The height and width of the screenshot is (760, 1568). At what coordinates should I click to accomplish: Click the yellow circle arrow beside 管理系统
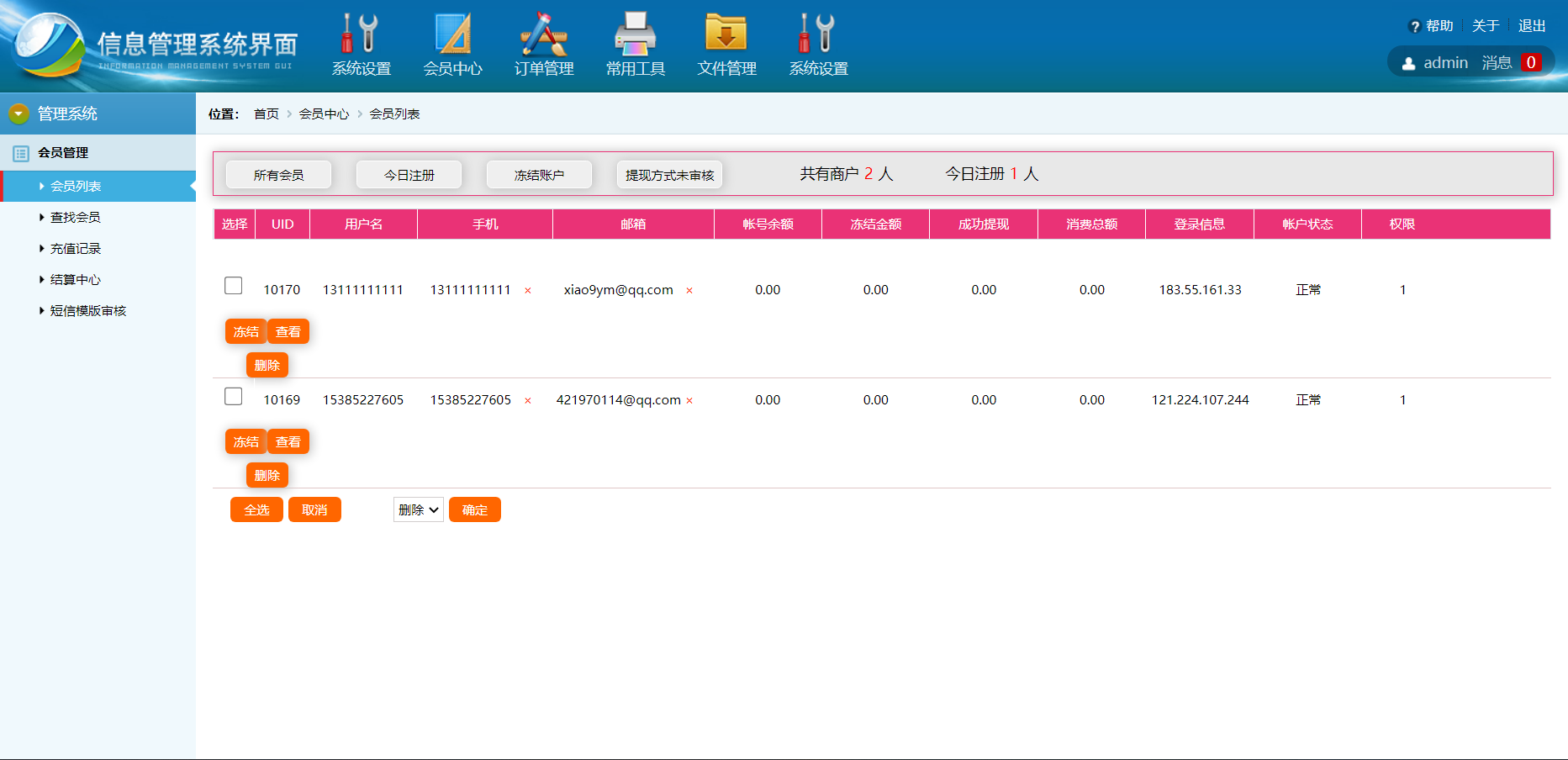tap(18, 113)
